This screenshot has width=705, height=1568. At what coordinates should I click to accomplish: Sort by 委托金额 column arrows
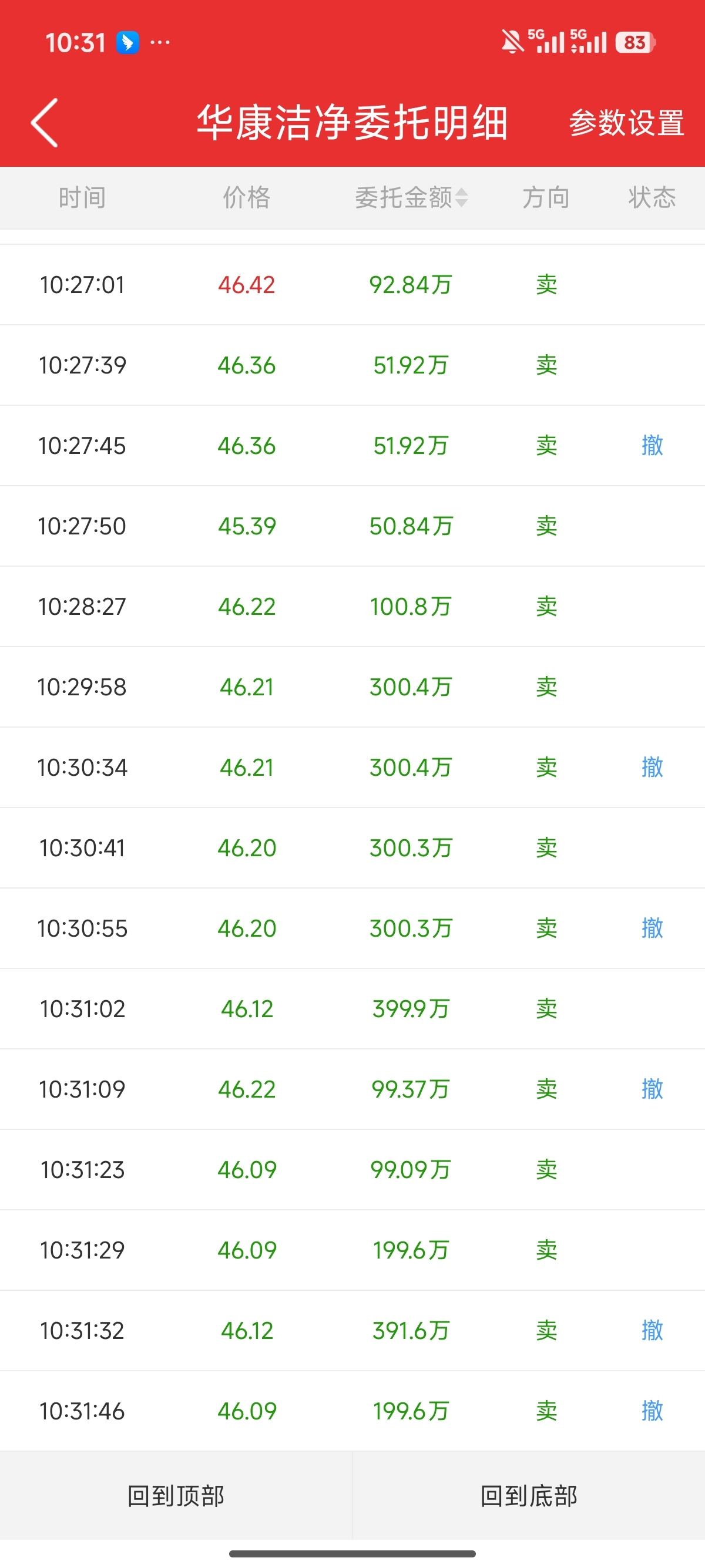461,198
